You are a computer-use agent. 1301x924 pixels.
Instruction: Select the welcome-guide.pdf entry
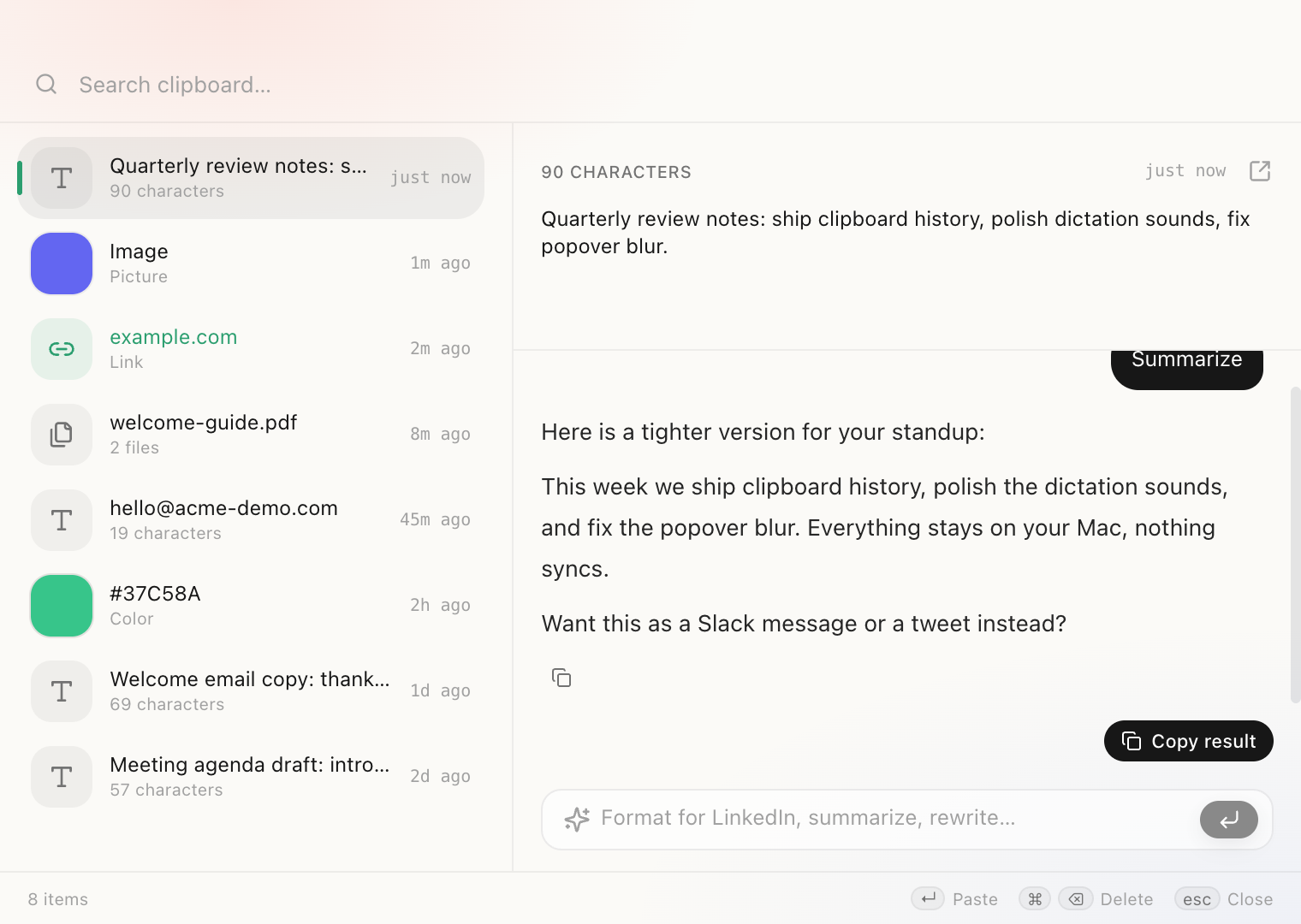click(251, 435)
